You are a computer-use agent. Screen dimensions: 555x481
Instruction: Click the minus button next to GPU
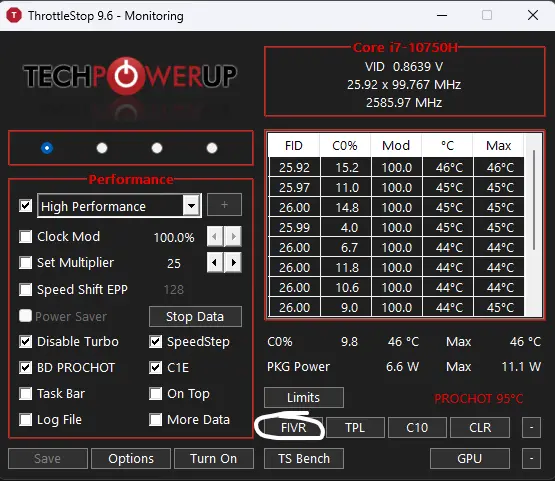click(x=531, y=459)
